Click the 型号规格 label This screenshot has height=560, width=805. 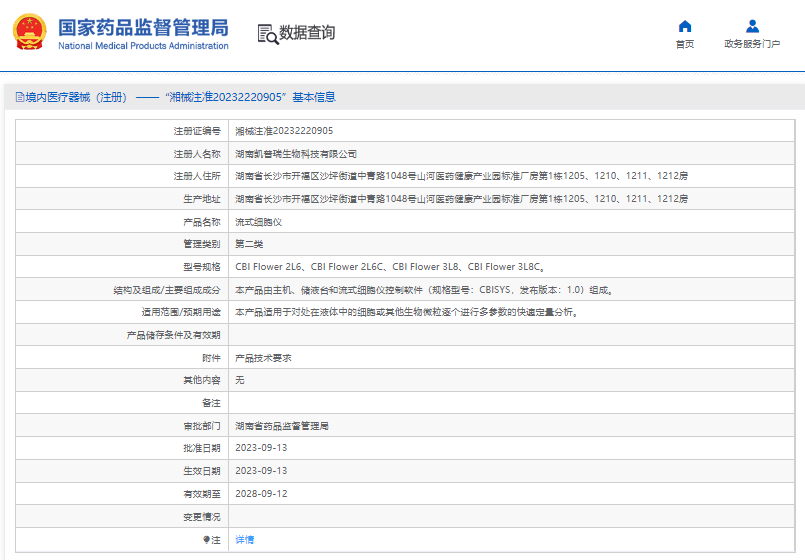click(202, 267)
